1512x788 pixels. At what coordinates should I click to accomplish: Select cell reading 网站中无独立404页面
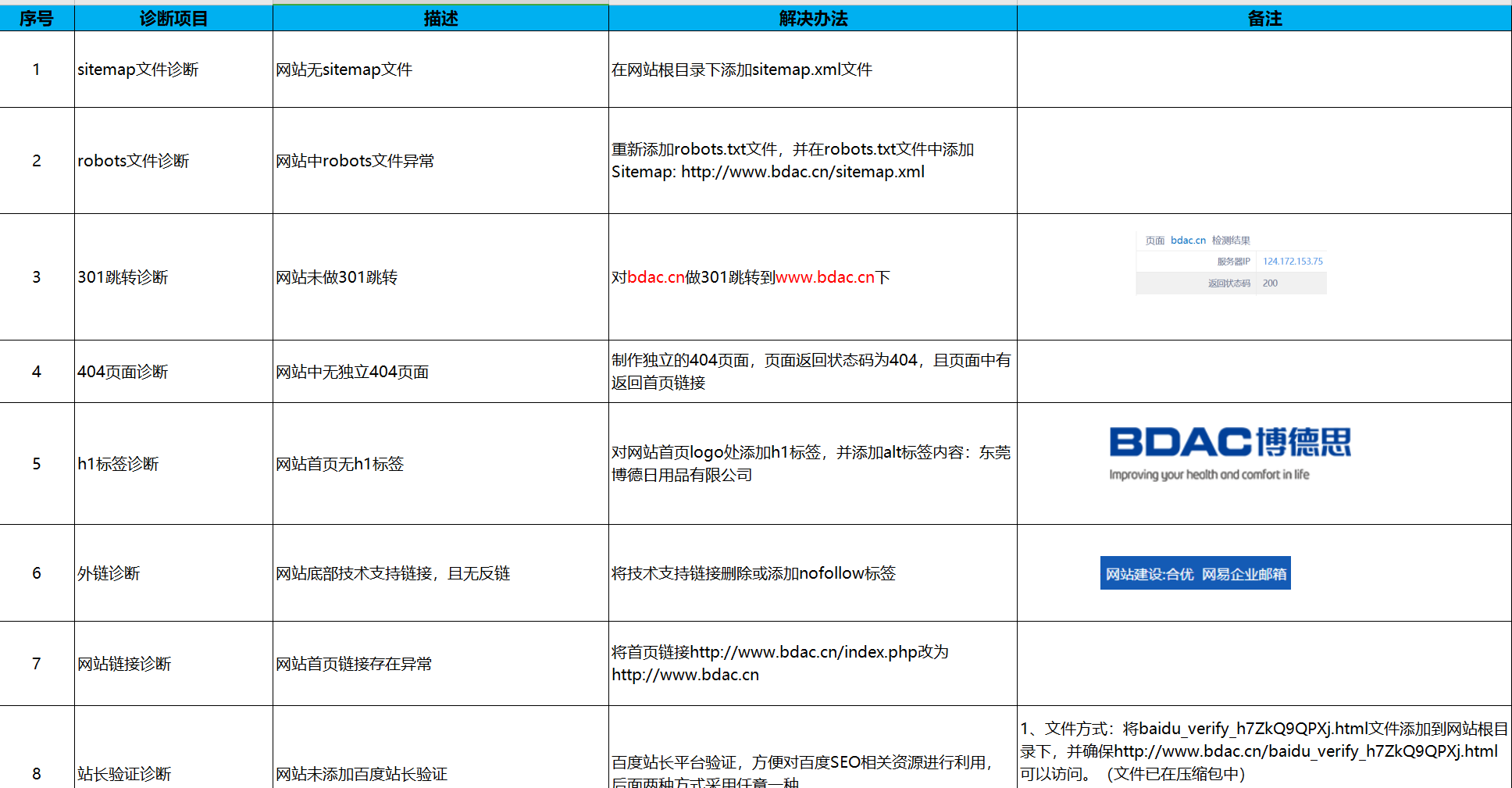point(440,372)
